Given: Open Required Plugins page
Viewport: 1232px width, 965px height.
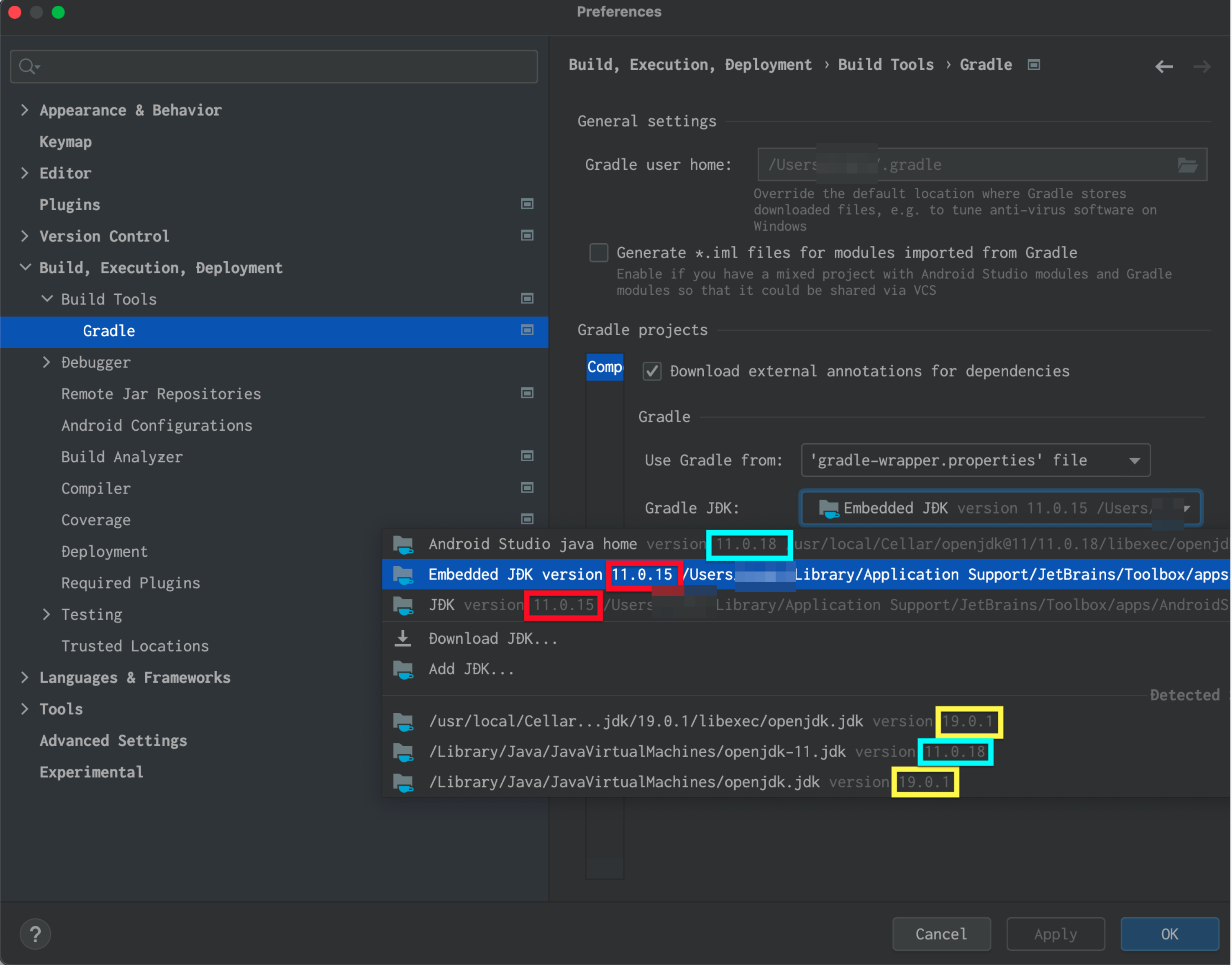Looking at the screenshot, I should click(x=131, y=583).
